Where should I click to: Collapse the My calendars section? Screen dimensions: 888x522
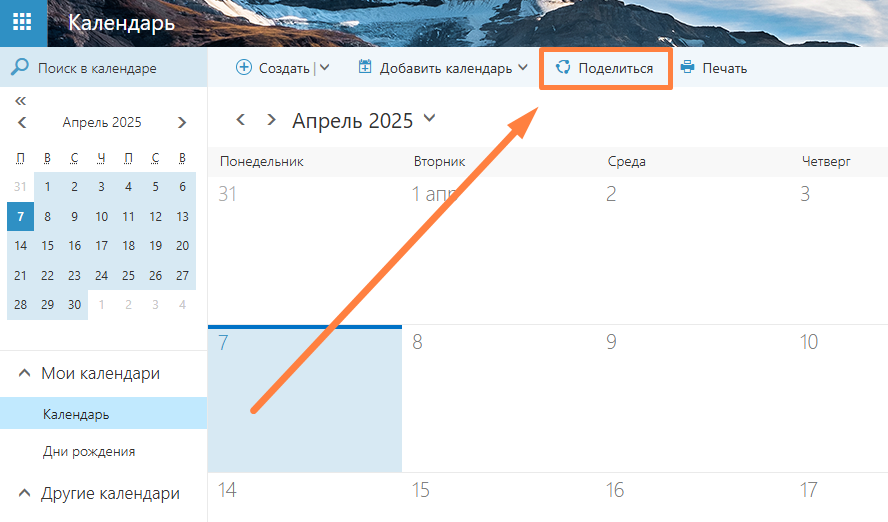pyautogui.click(x=24, y=374)
